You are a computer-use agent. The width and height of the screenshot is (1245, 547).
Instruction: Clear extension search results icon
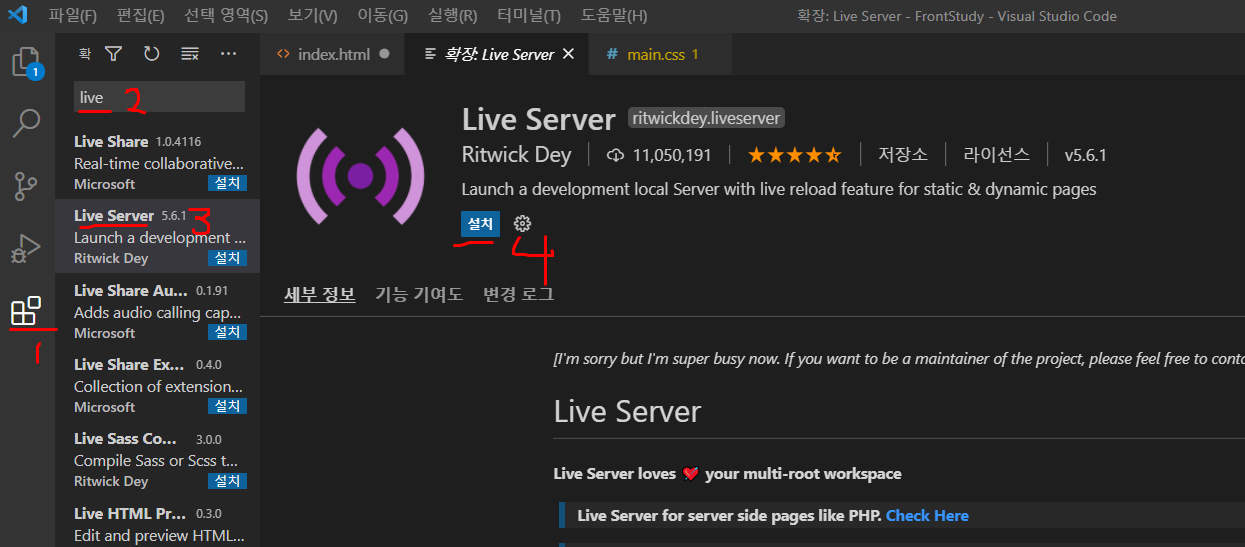tap(190, 53)
